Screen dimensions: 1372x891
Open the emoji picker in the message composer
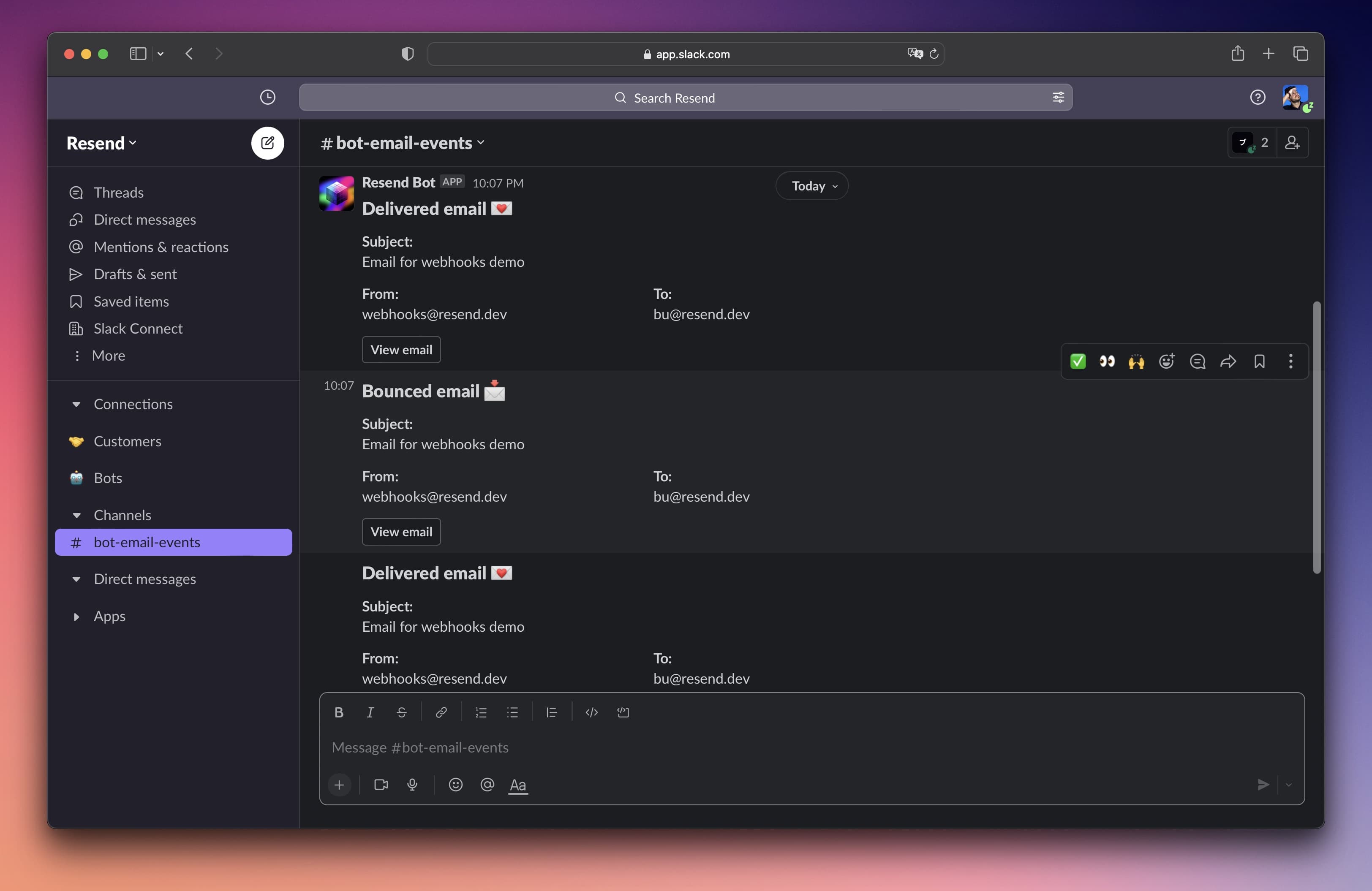click(455, 785)
